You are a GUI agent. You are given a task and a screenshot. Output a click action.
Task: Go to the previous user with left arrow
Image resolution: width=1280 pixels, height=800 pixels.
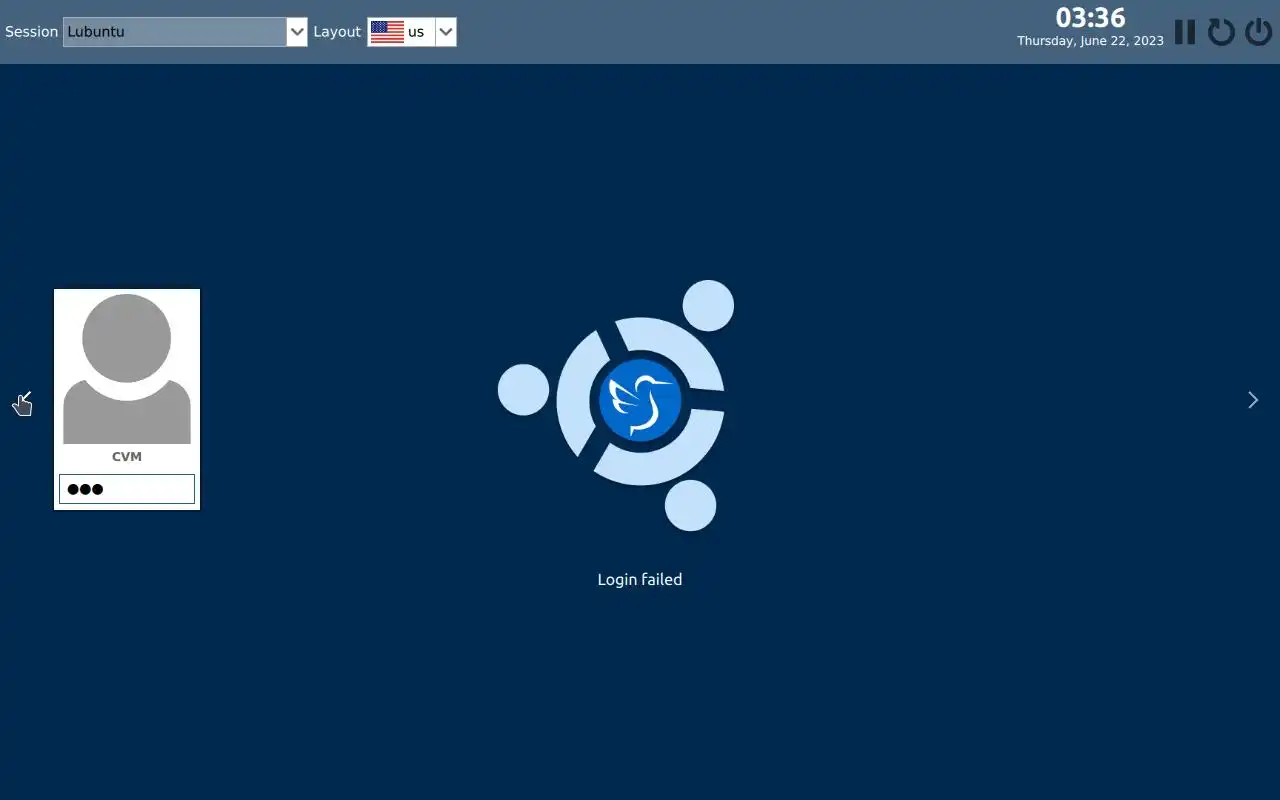coord(26,400)
